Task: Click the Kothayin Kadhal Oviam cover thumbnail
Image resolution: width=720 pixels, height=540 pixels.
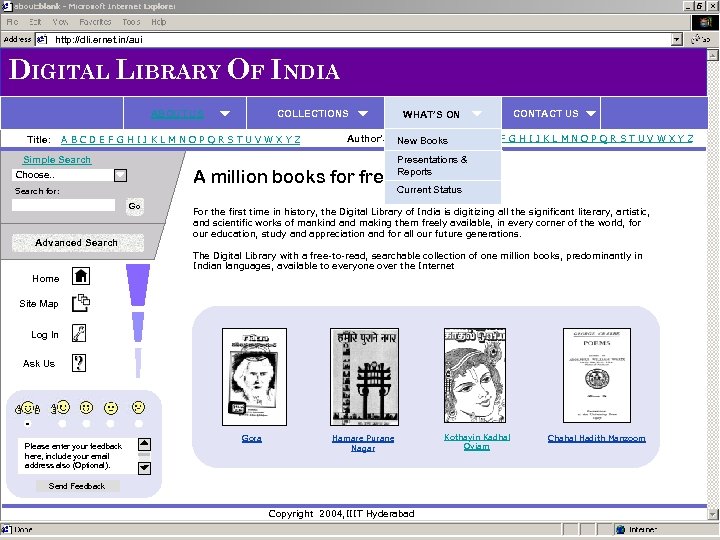Action: (x=475, y=376)
